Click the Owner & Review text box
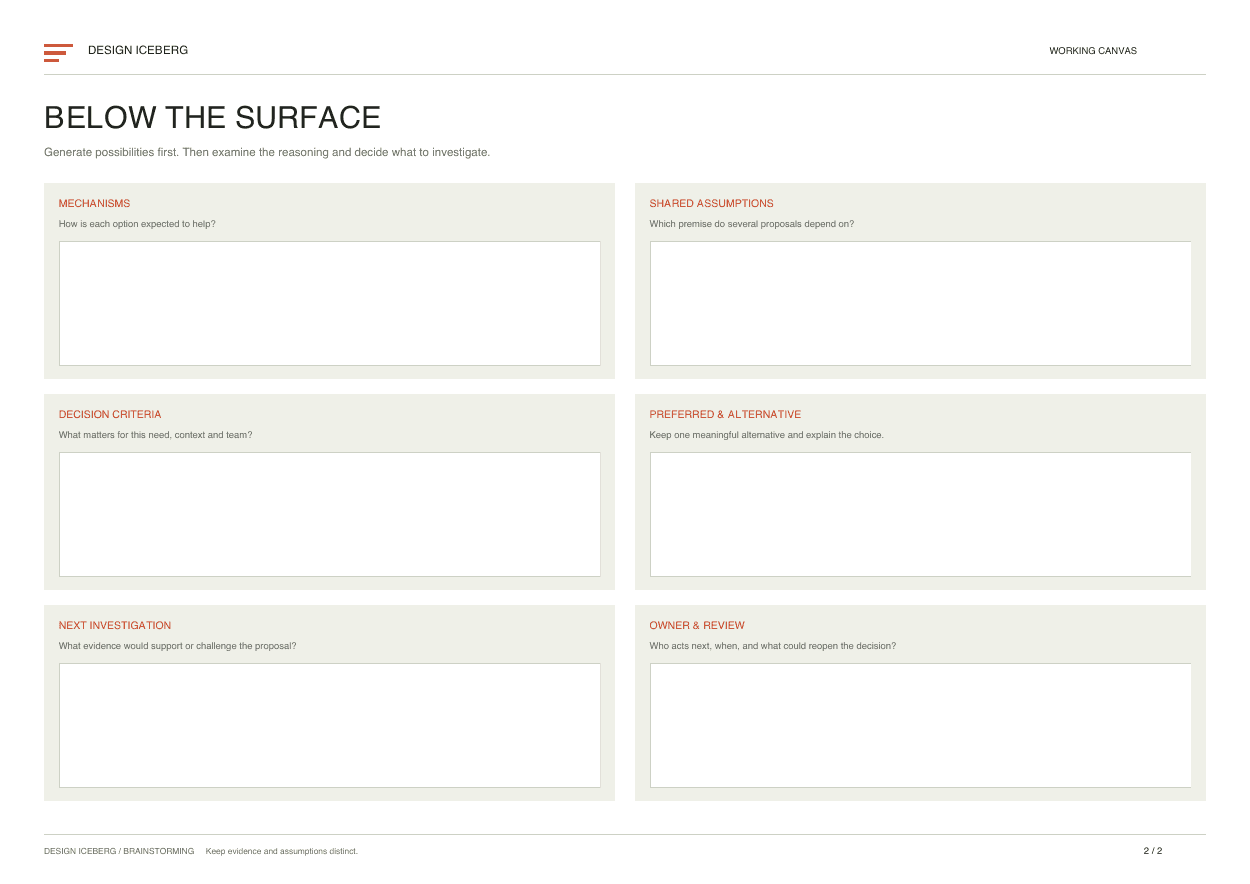Image resolution: width=1250 pixels, height=884 pixels. coord(920,725)
